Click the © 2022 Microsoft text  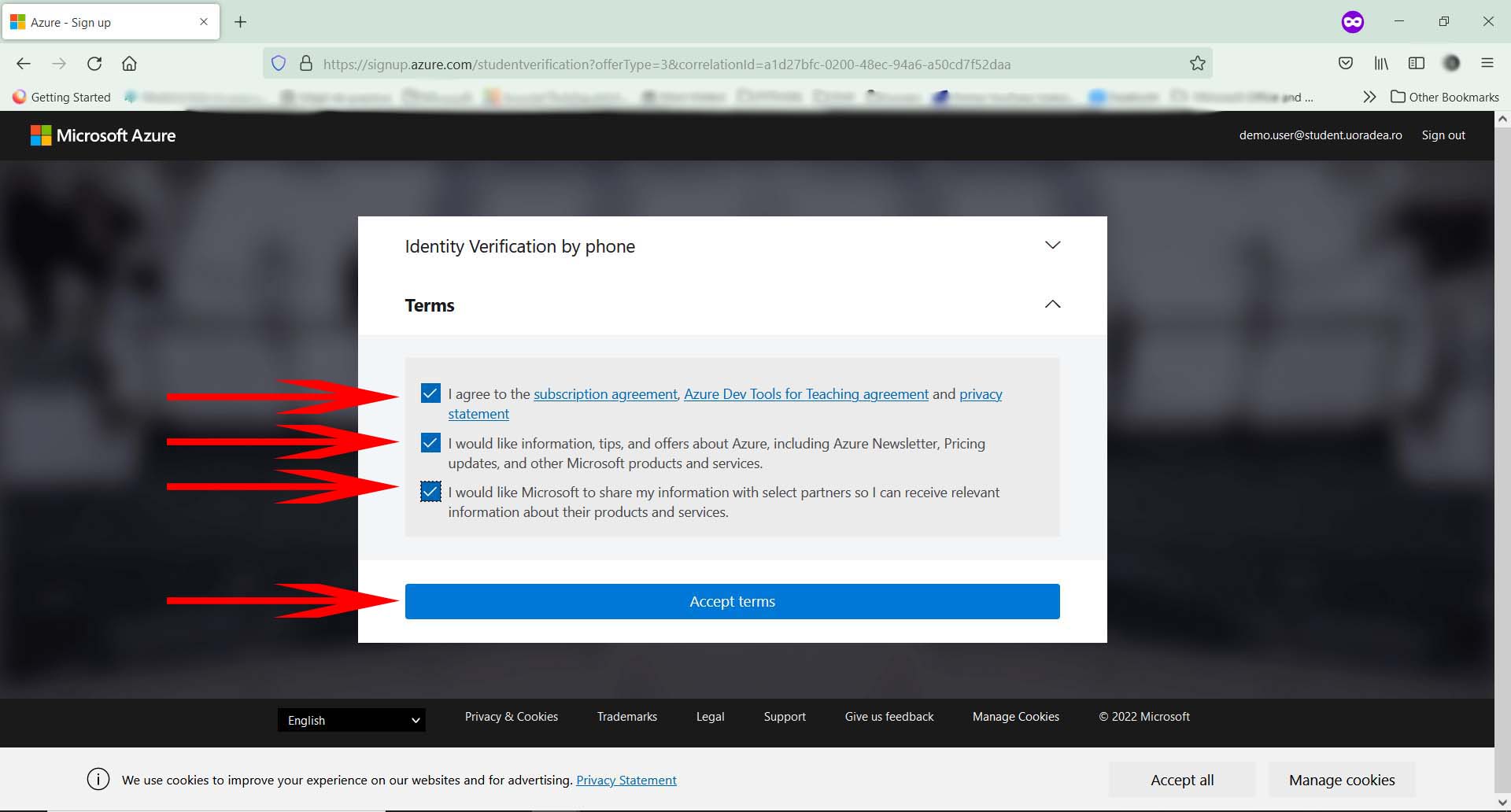pyautogui.click(x=1144, y=717)
